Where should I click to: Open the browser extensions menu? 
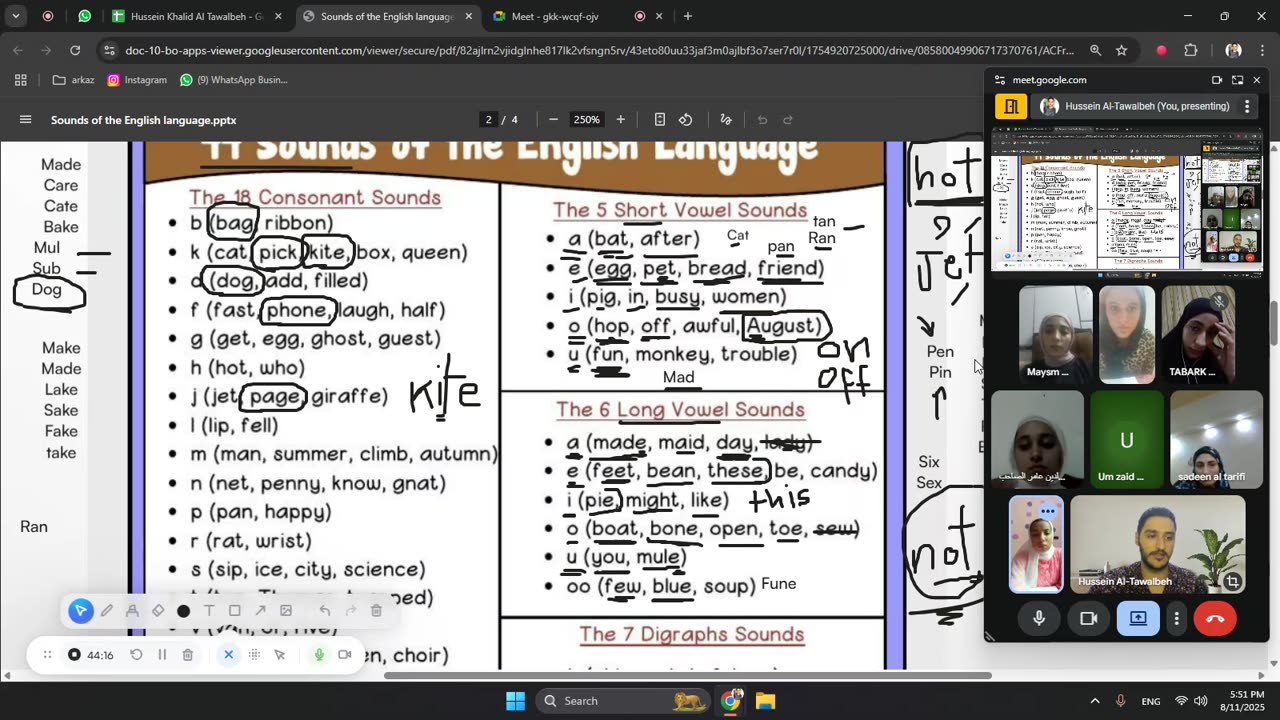point(1191,50)
